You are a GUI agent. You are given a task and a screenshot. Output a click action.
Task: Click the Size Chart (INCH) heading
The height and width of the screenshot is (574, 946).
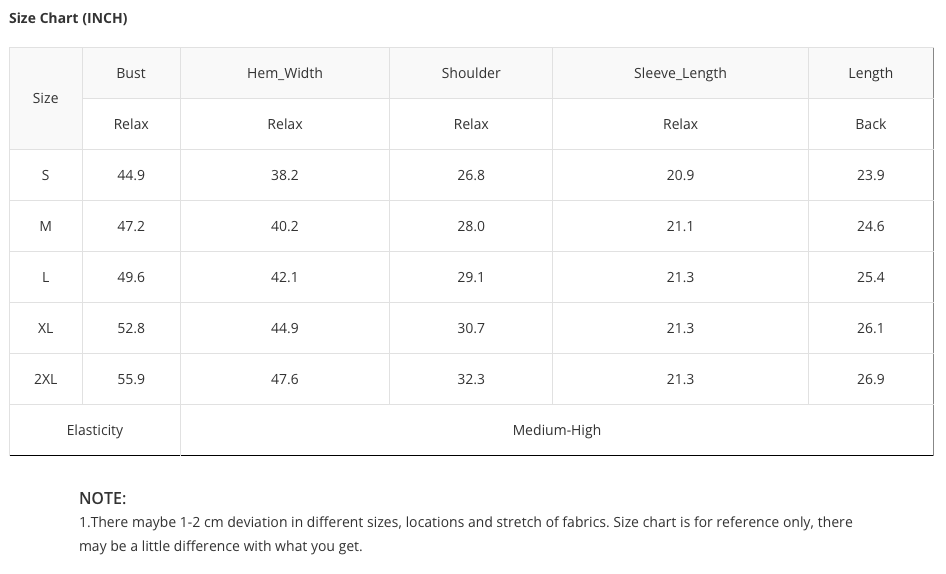pyautogui.click(x=68, y=18)
